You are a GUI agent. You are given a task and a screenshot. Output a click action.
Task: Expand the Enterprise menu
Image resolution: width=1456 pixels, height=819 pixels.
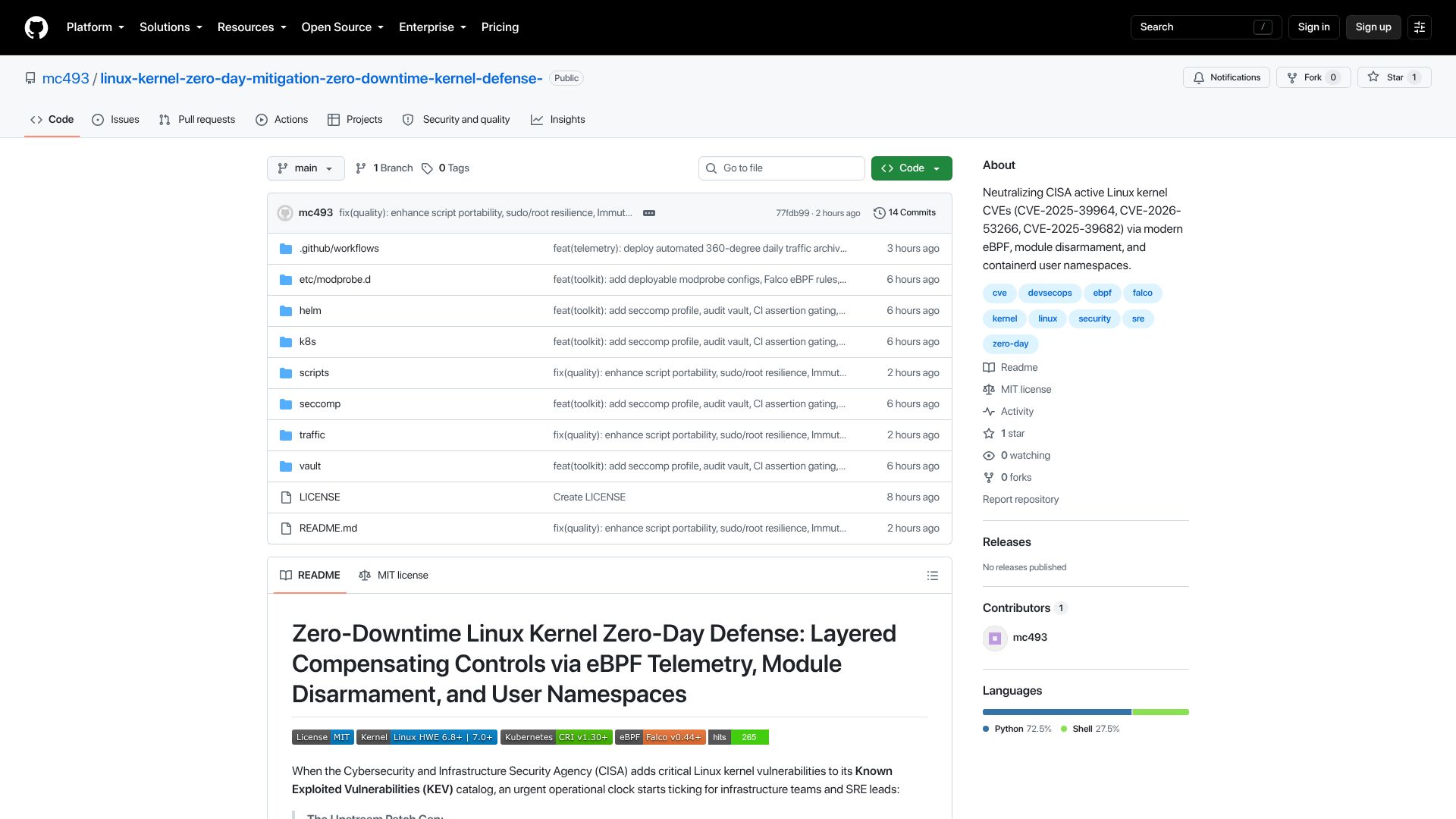pos(433,27)
